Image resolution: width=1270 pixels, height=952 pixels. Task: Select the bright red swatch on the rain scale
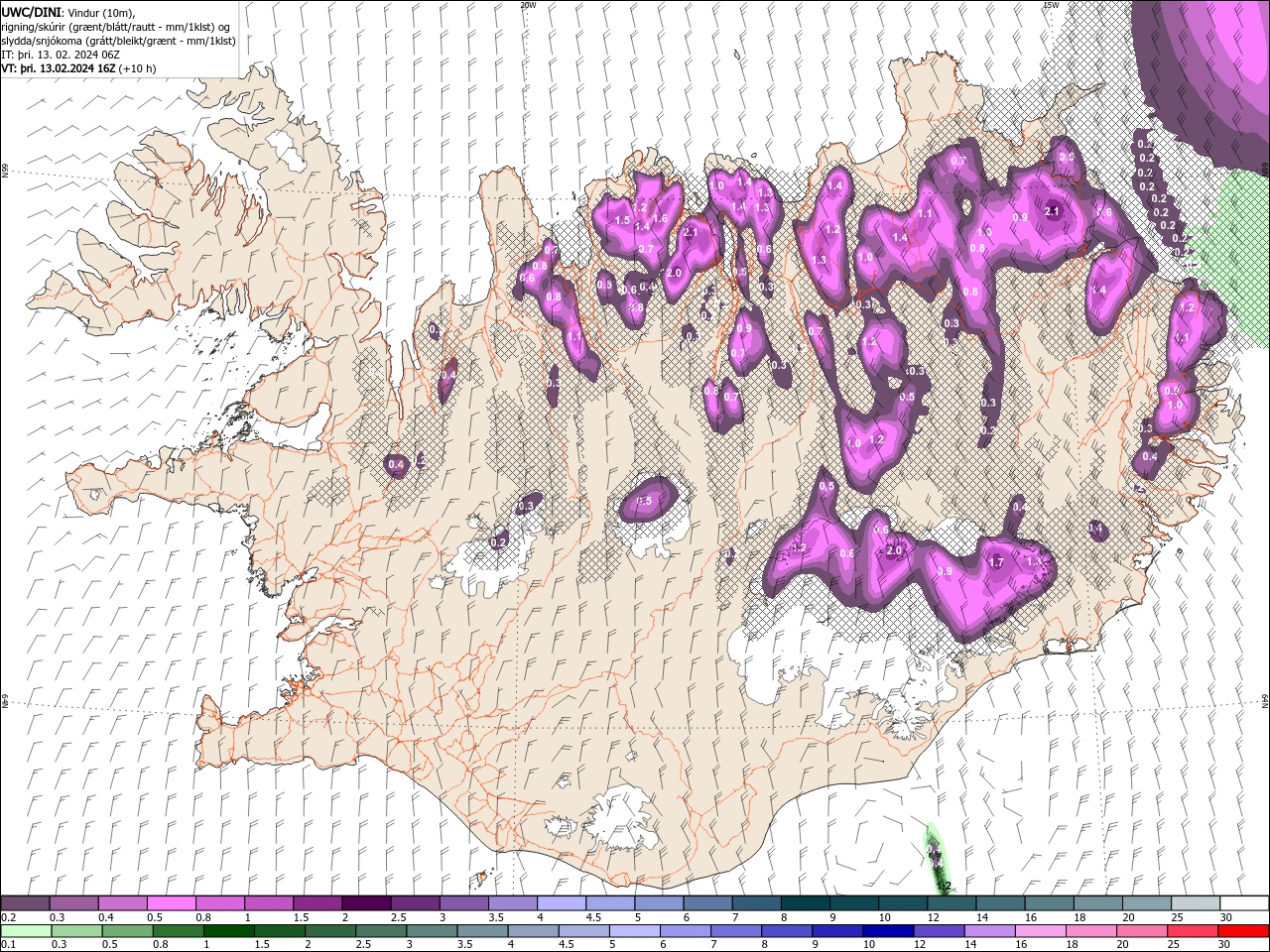(1243, 931)
